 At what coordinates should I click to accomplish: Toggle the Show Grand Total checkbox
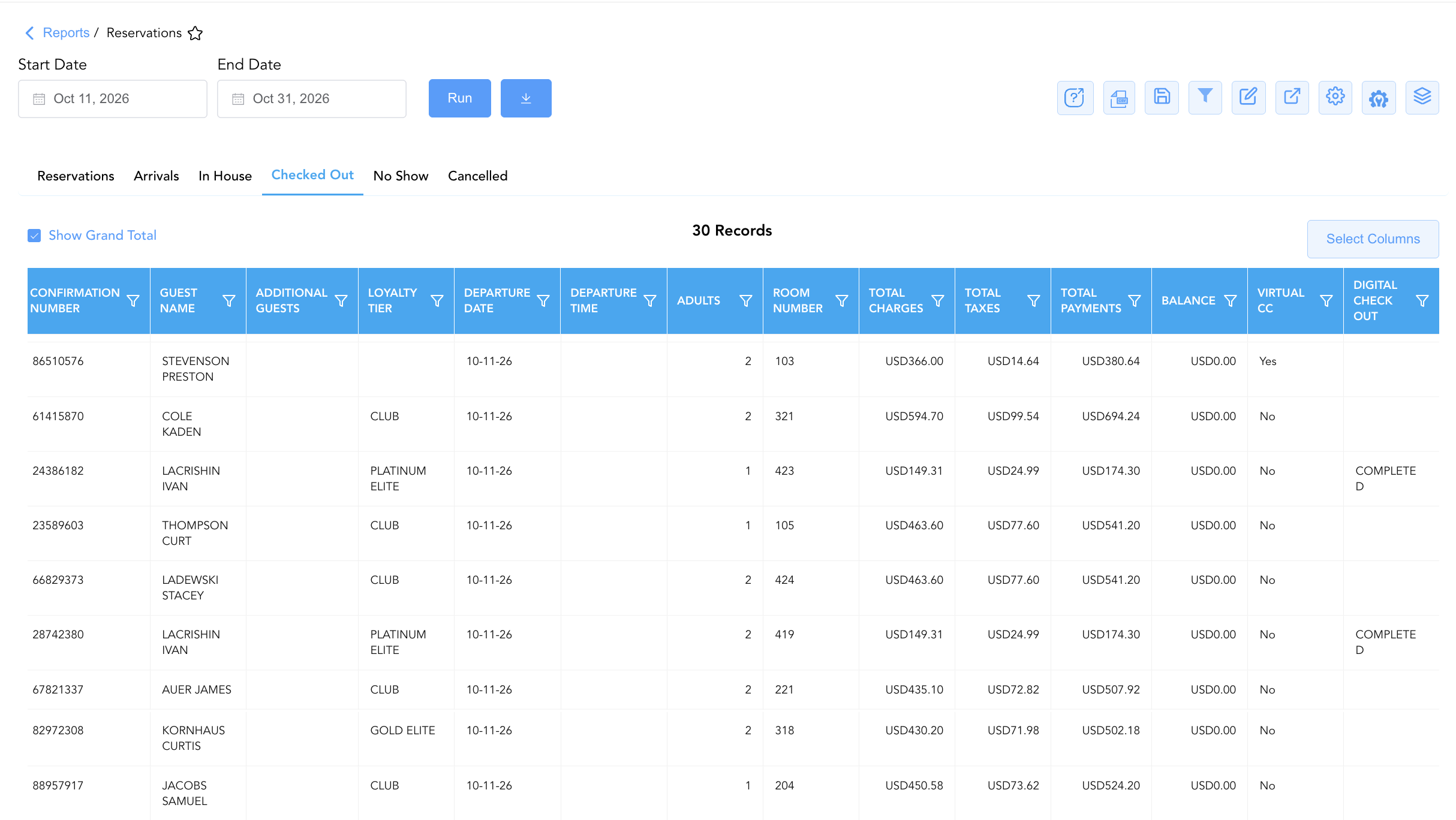[34, 236]
